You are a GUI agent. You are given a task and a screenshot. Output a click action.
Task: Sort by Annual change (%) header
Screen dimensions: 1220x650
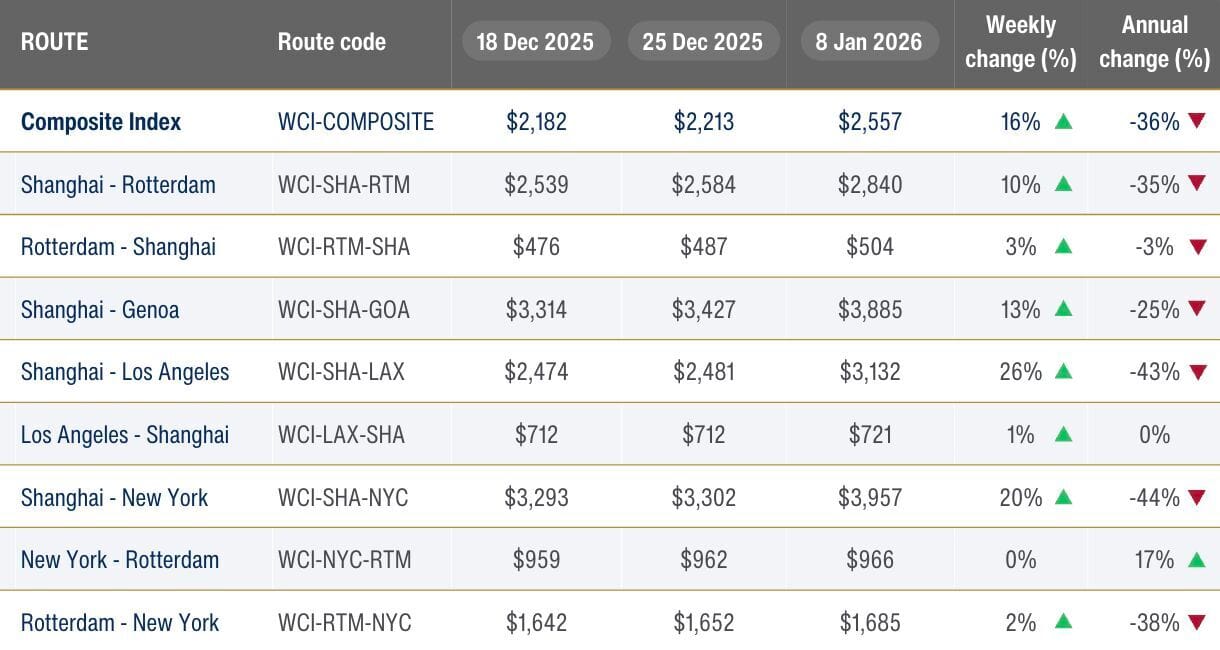click(x=1154, y=42)
